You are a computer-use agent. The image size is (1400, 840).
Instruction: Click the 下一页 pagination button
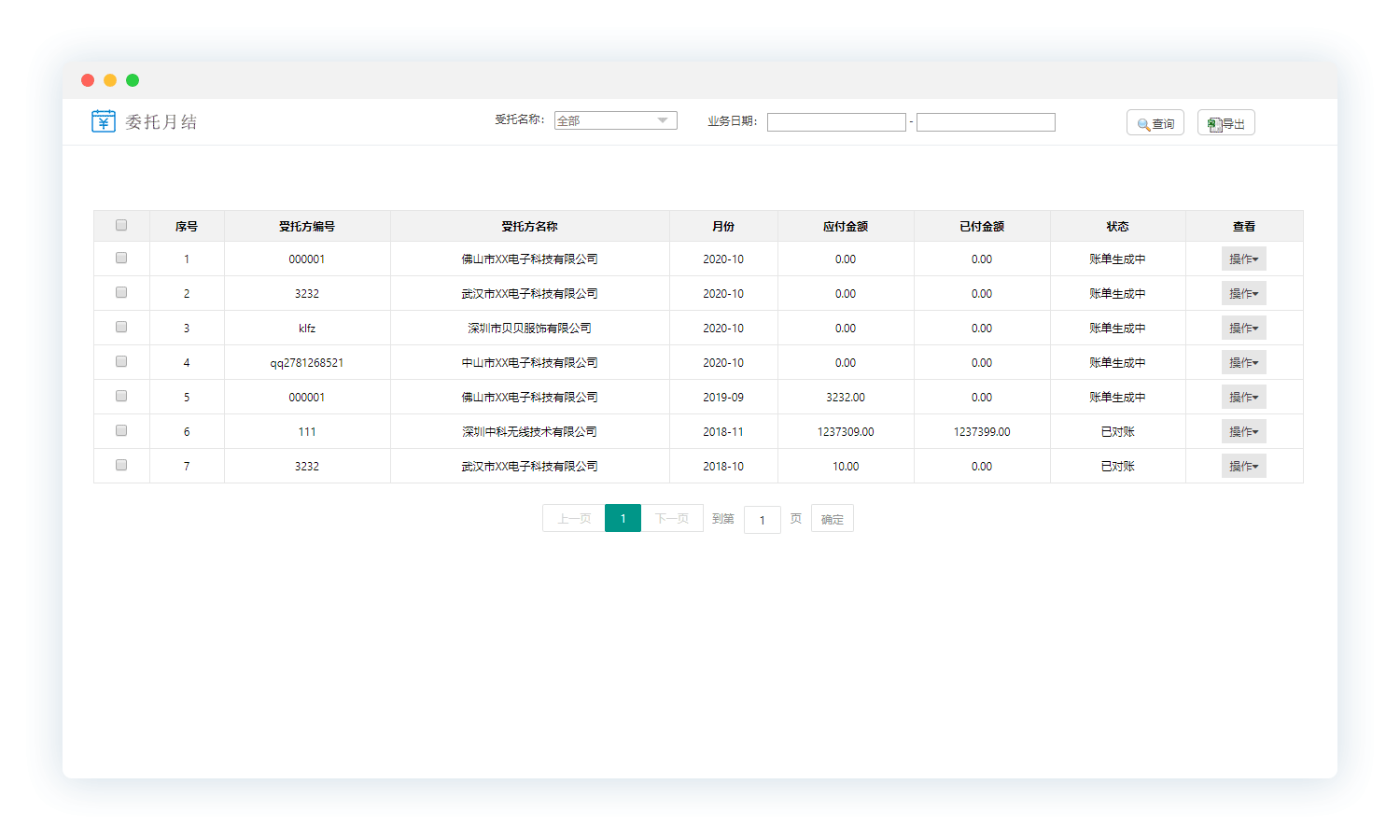pos(672,518)
